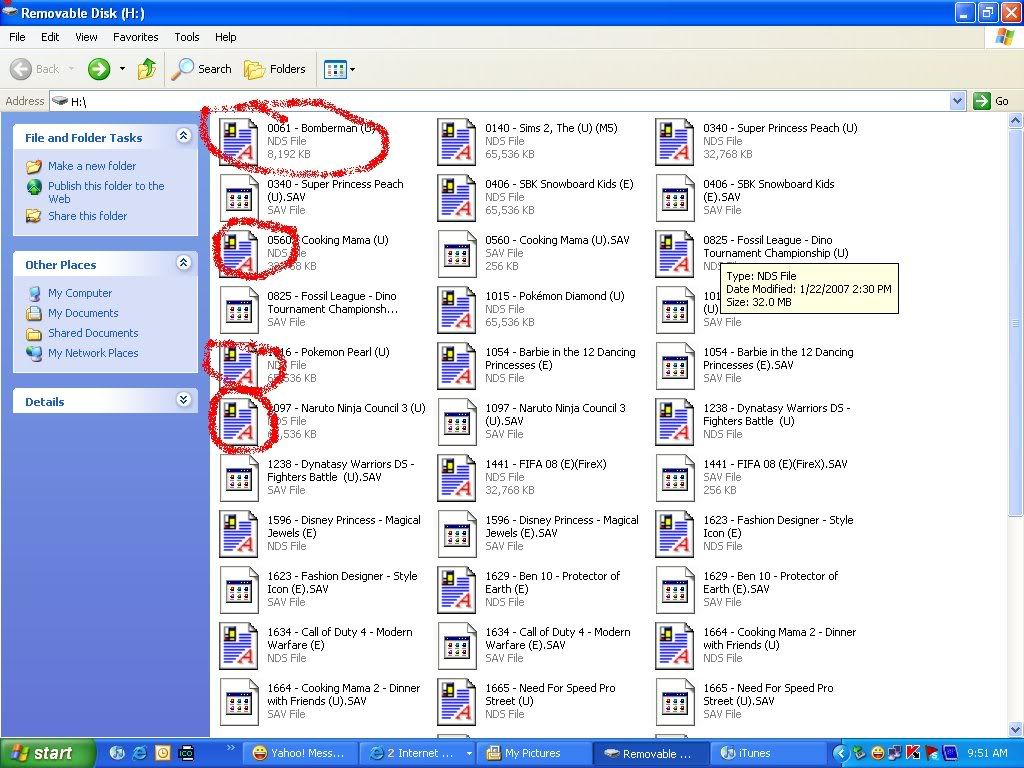Select the Need For Speed Pro Street (U).SAV icon
Viewport: 1024px width, 768px height.
[674, 703]
